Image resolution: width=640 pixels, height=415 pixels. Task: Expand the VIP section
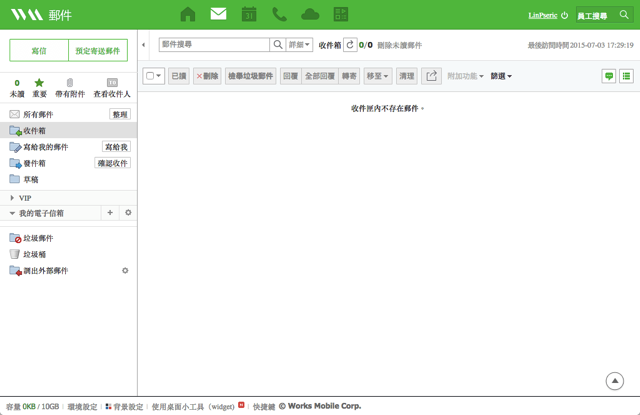(x=12, y=198)
